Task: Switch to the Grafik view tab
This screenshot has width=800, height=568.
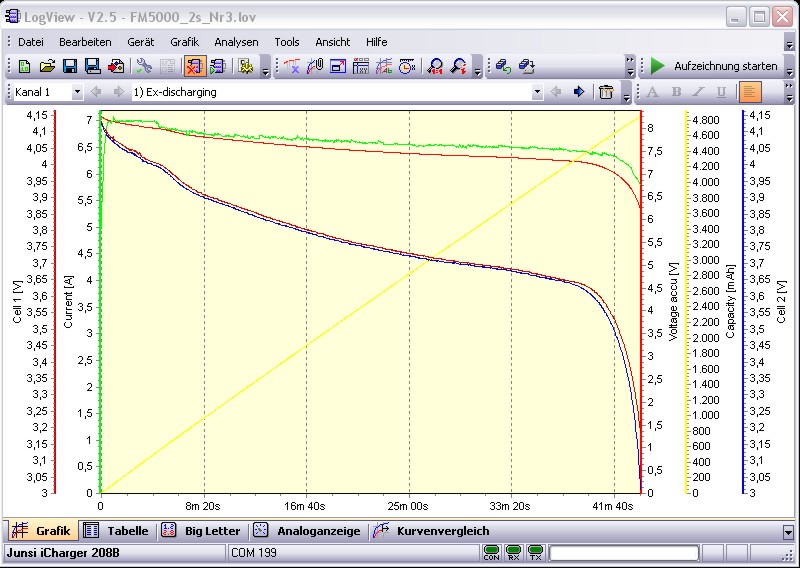Action: coord(43,531)
